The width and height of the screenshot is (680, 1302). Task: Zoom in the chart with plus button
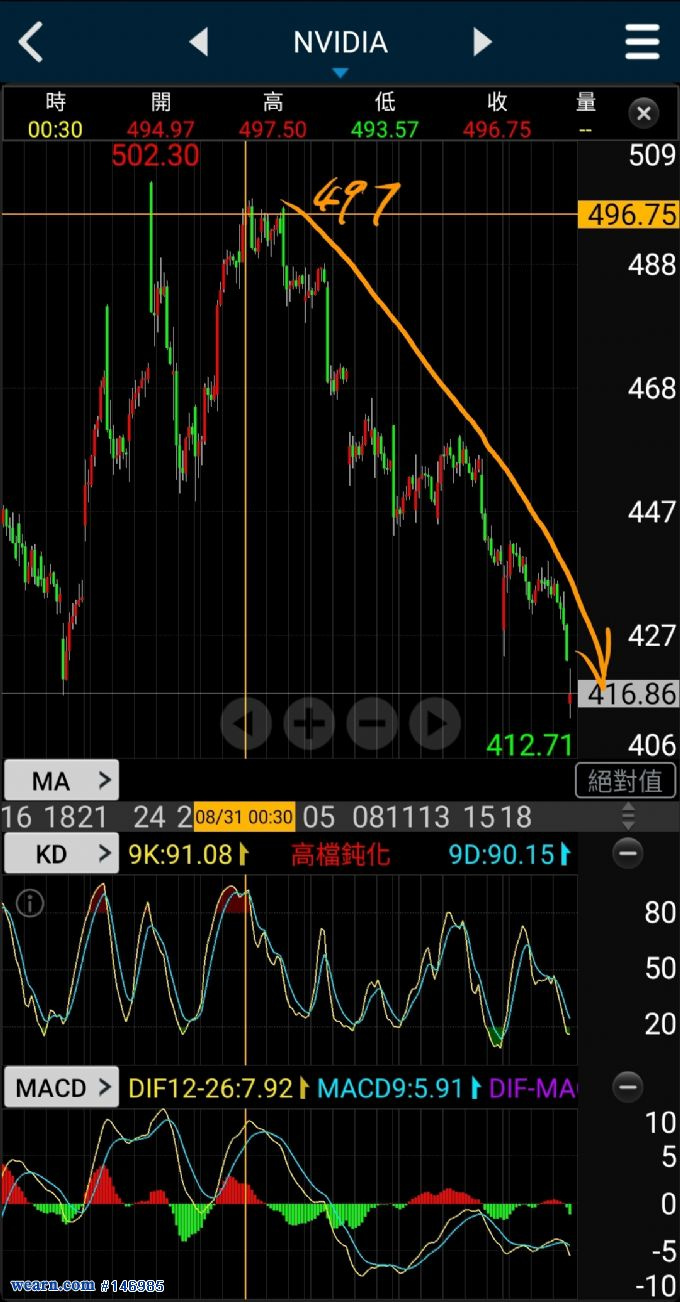point(309,722)
